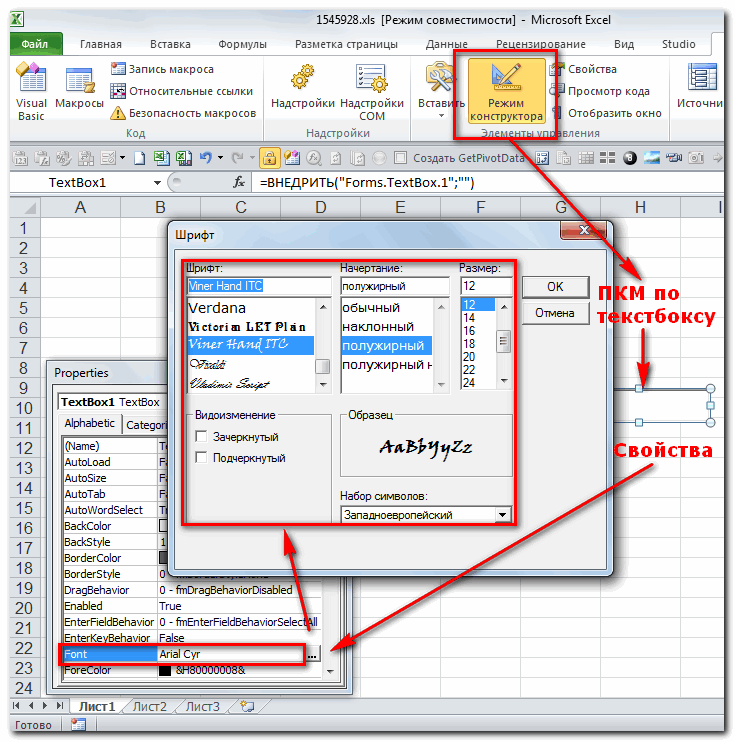Open the Name Box dropdown arrow
This screenshot has height=742, width=735.
point(157,183)
